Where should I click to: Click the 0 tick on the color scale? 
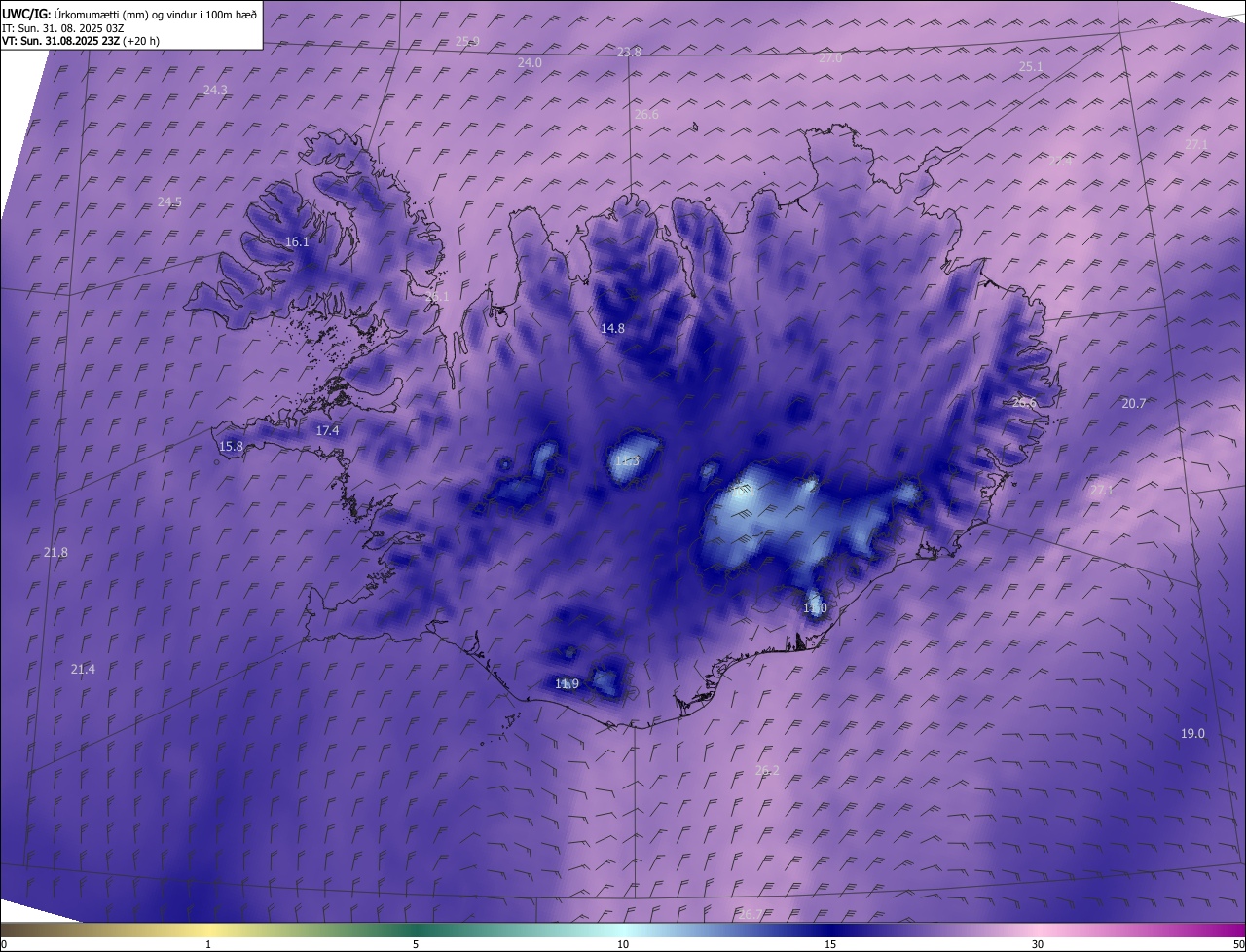[x=3, y=944]
